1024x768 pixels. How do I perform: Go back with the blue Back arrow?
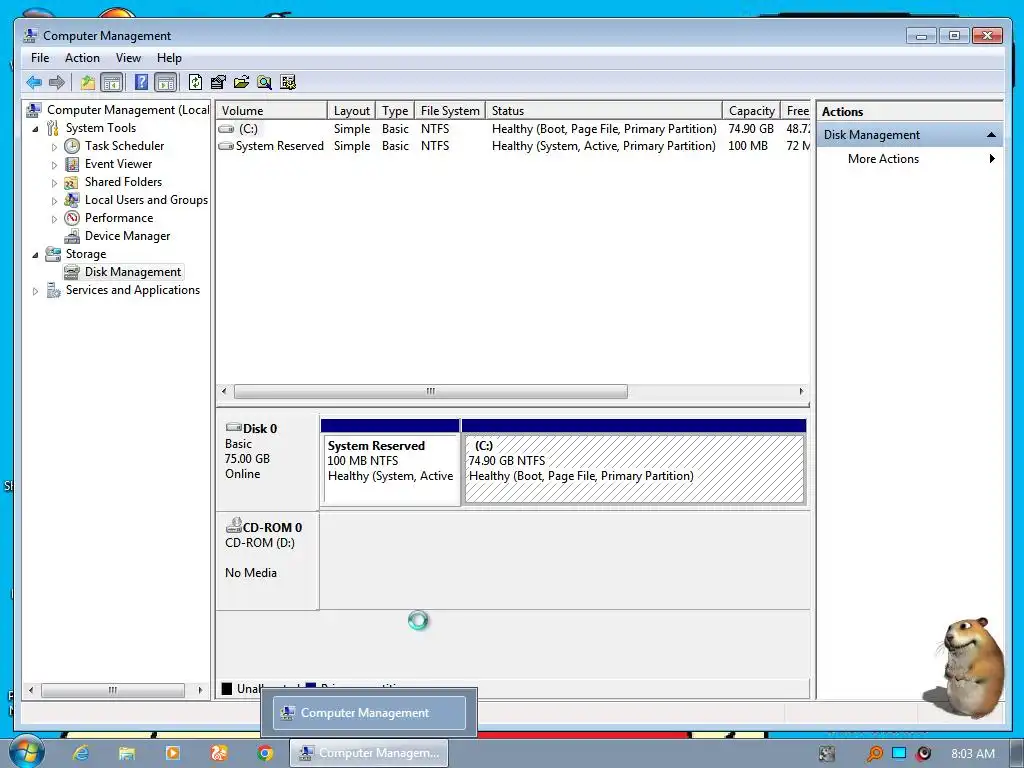pos(34,82)
